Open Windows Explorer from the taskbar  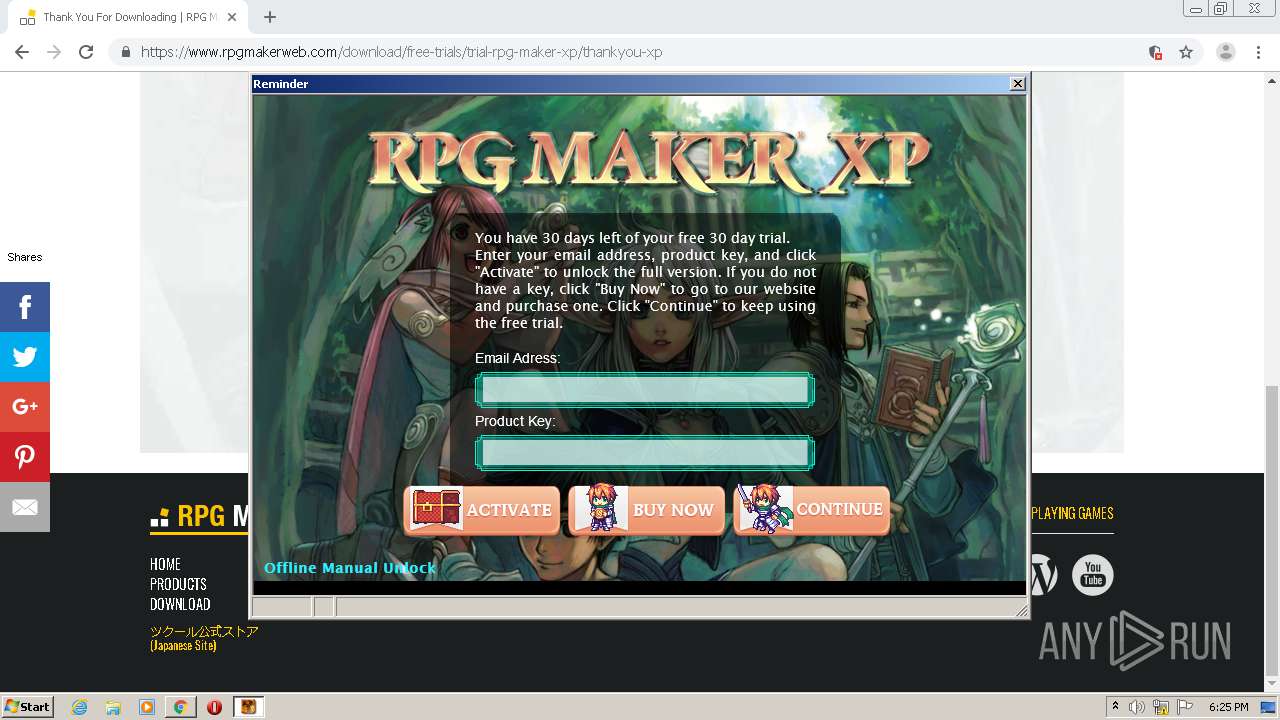tap(113, 707)
